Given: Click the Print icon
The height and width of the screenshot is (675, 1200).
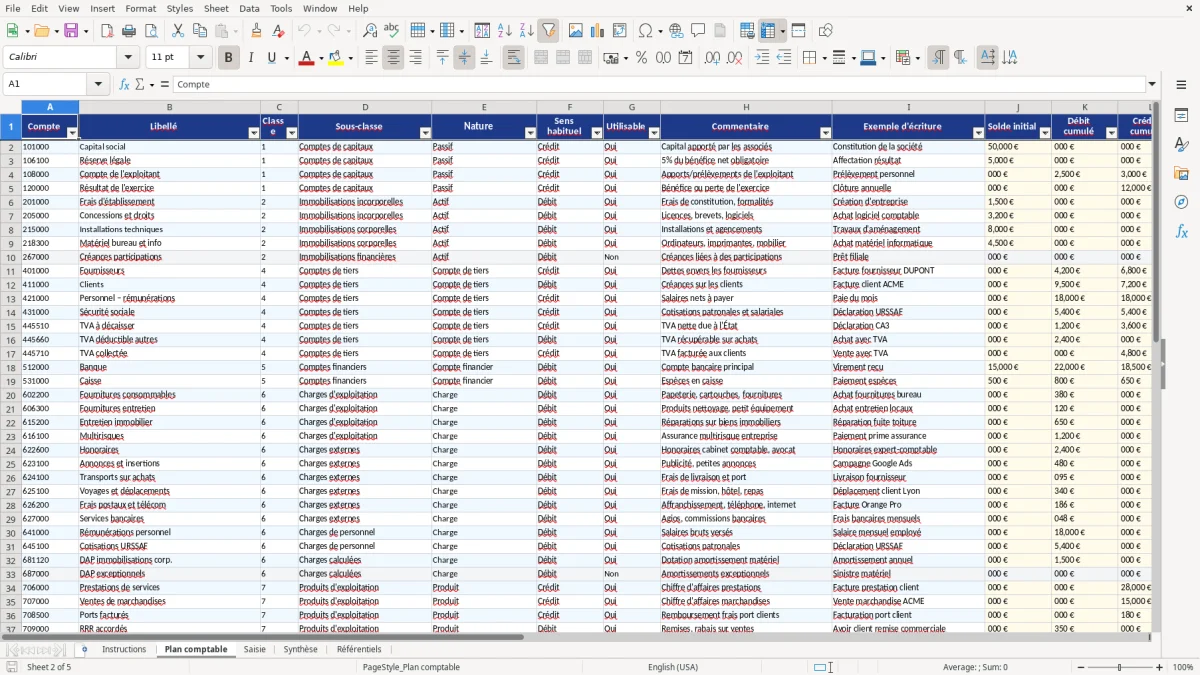Looking at the screenshot, I should click(x=129, y=31).
